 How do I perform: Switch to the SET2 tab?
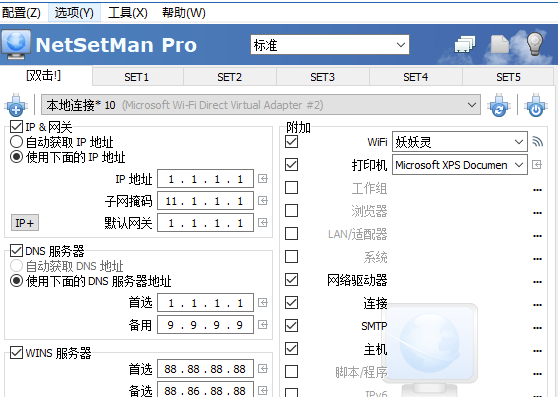[230, 77]
